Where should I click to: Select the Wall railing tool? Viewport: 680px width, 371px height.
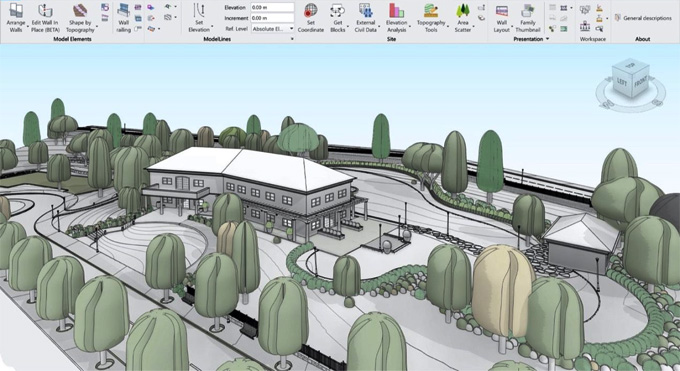pos(124,17)
